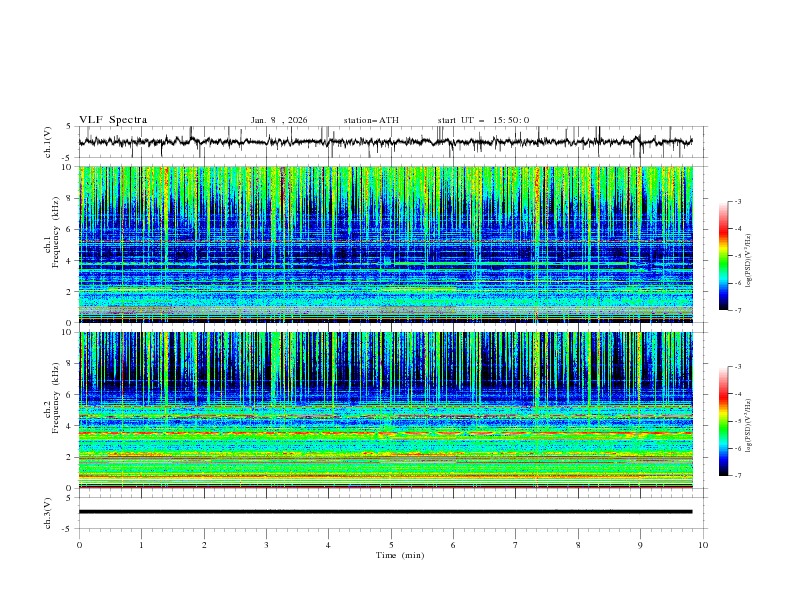Click the "-7" tick on upper colorbar
This screenshot has height=612, width=792.
[x=737, y=310]
